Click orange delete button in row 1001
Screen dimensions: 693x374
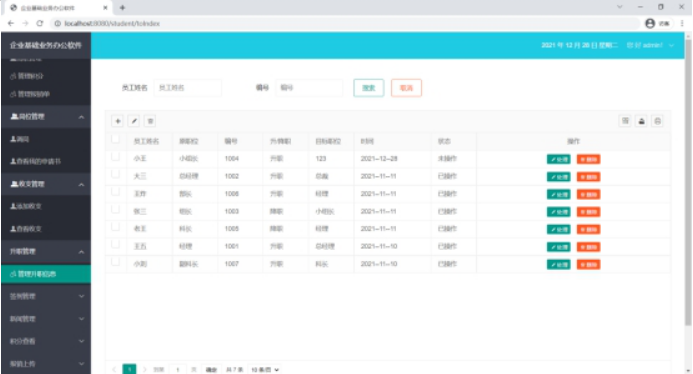coord(588,247)
